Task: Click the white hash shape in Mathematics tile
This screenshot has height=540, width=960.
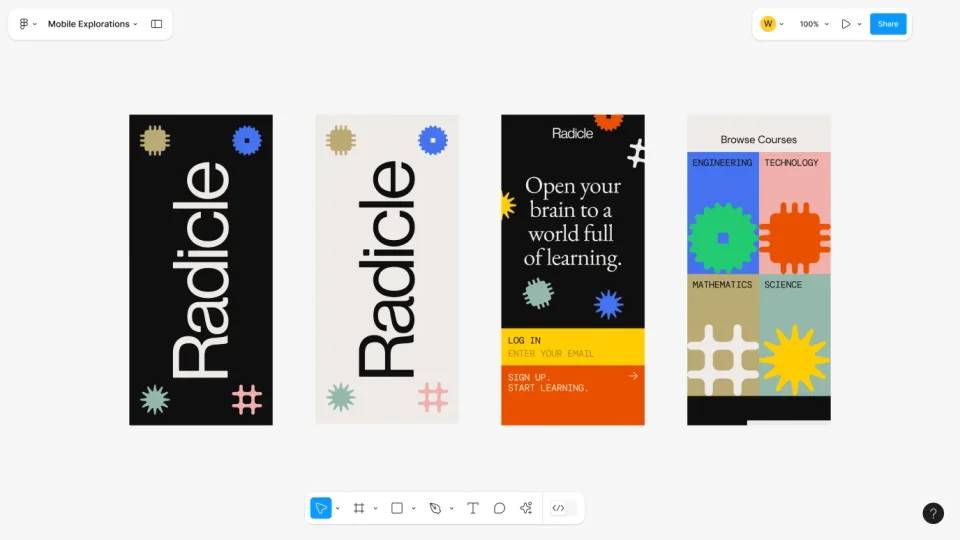Action: (x=723, y=360)
